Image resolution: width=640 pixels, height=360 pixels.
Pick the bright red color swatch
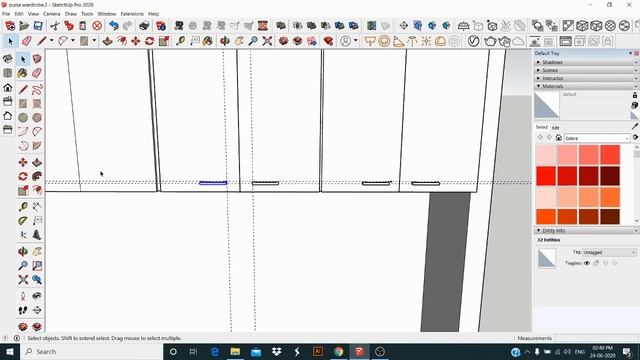[546, 176]
